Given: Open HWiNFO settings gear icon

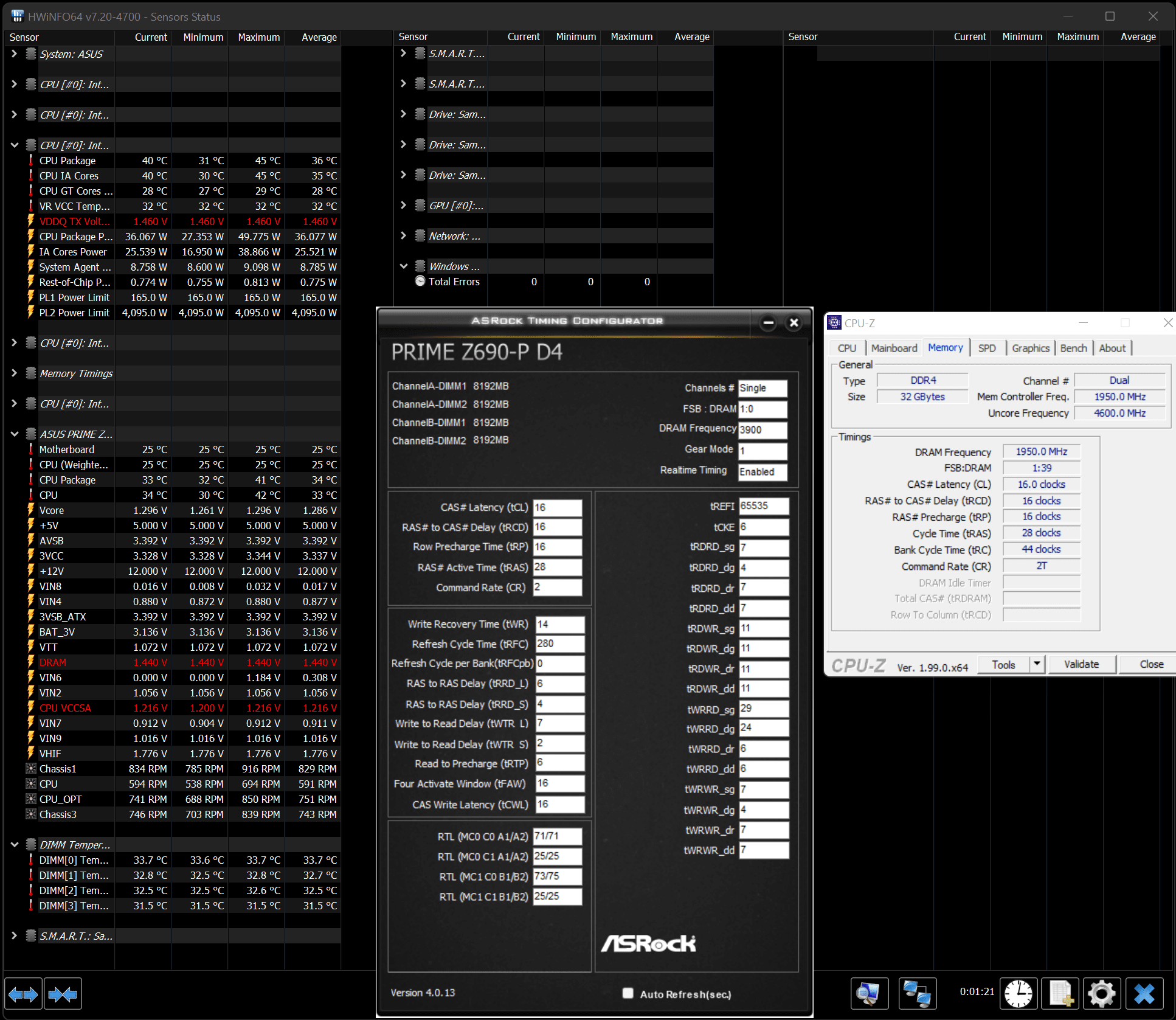Looking at the screenshot, I should (x=1101, y=994).
